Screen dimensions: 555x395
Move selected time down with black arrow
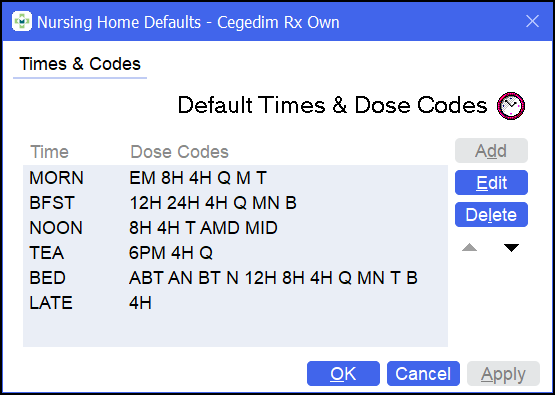click(511, 248)
